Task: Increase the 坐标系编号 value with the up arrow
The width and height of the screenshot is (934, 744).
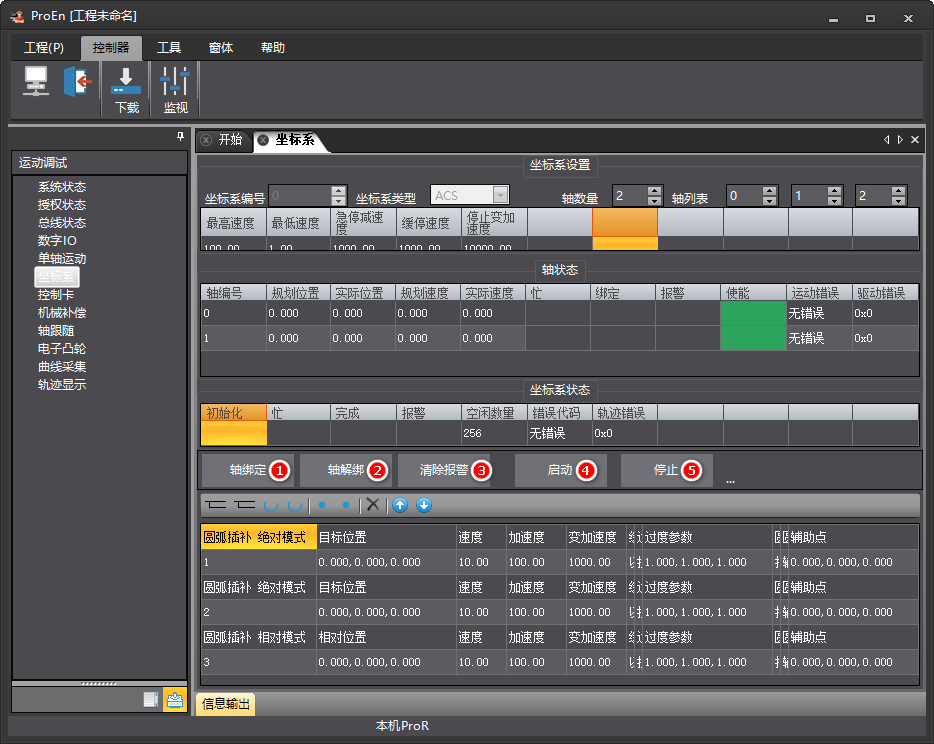Action: [x=338, y=191]
